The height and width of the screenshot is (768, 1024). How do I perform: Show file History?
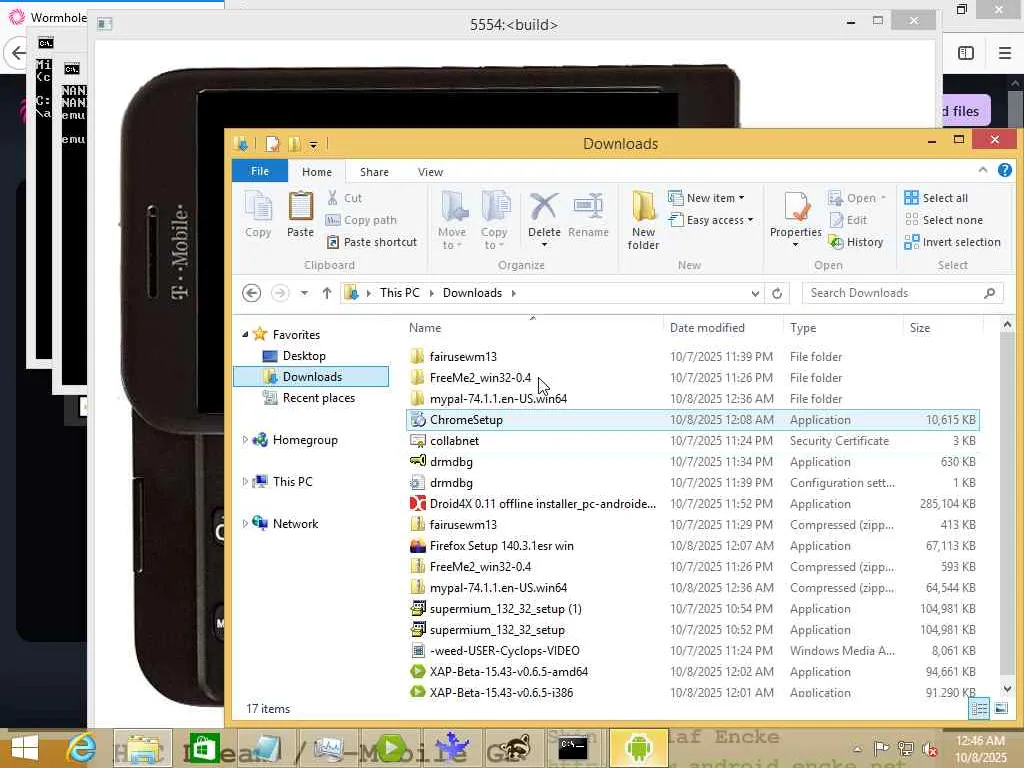pyautogui.click(x=856, y=242)
